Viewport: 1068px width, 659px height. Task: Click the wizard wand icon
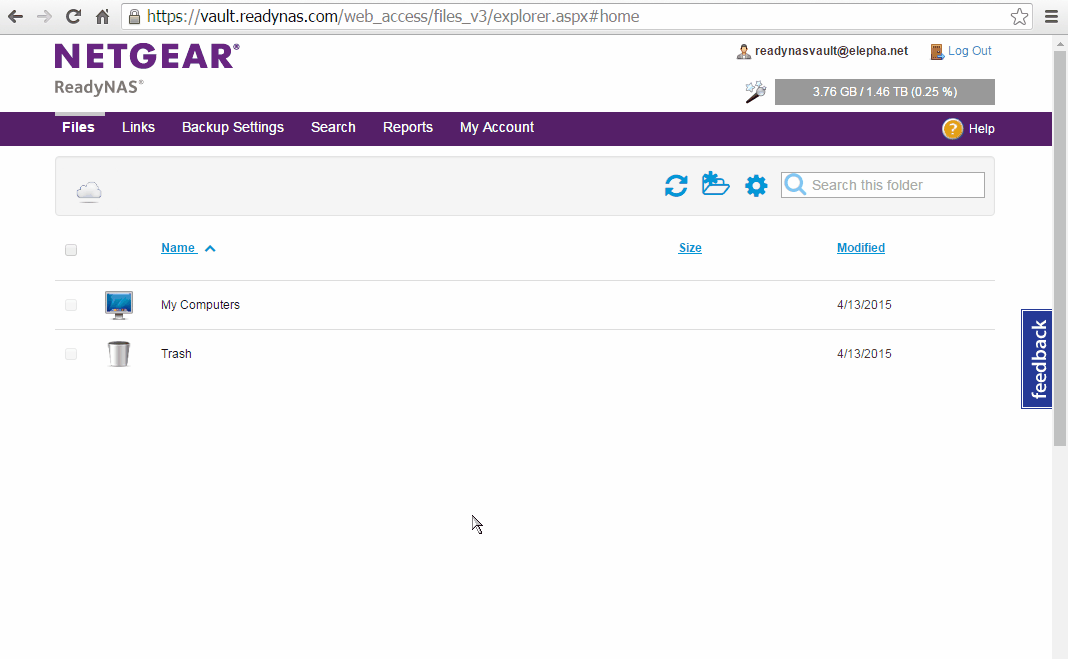[755, 92]
